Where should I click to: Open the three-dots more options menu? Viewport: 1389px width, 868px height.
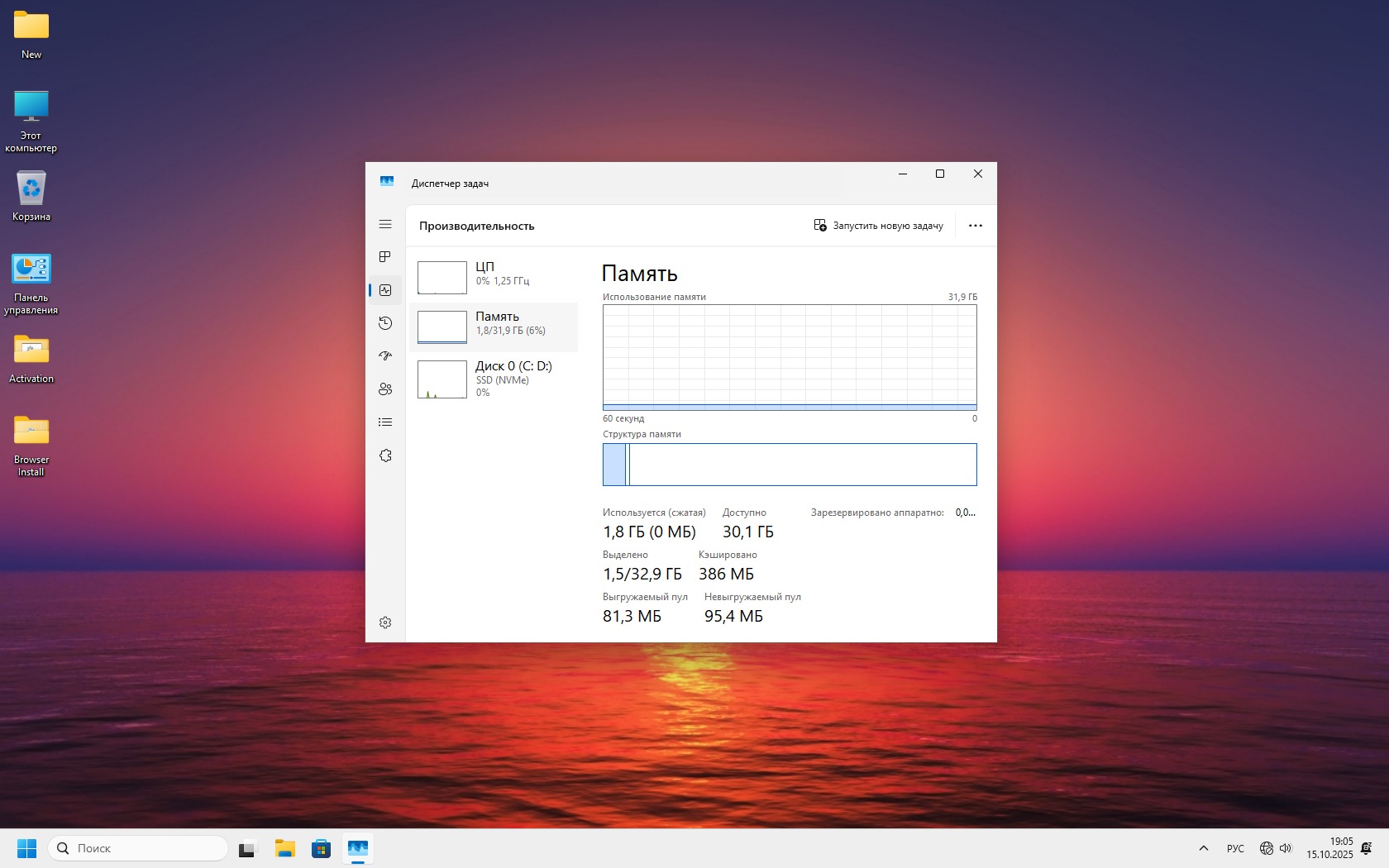[x=976, y=226]
